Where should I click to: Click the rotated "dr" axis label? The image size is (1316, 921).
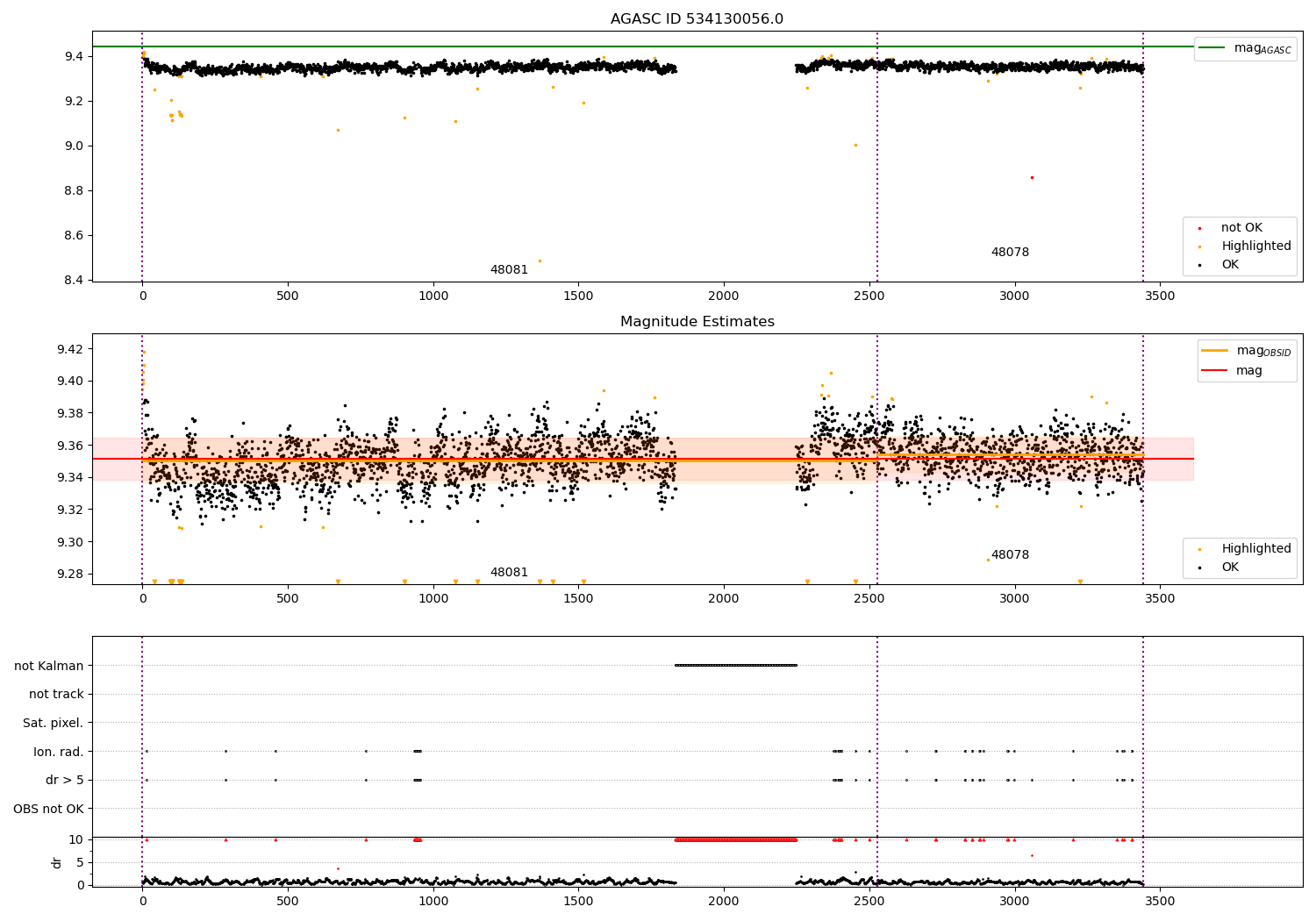tap(57, 862)
